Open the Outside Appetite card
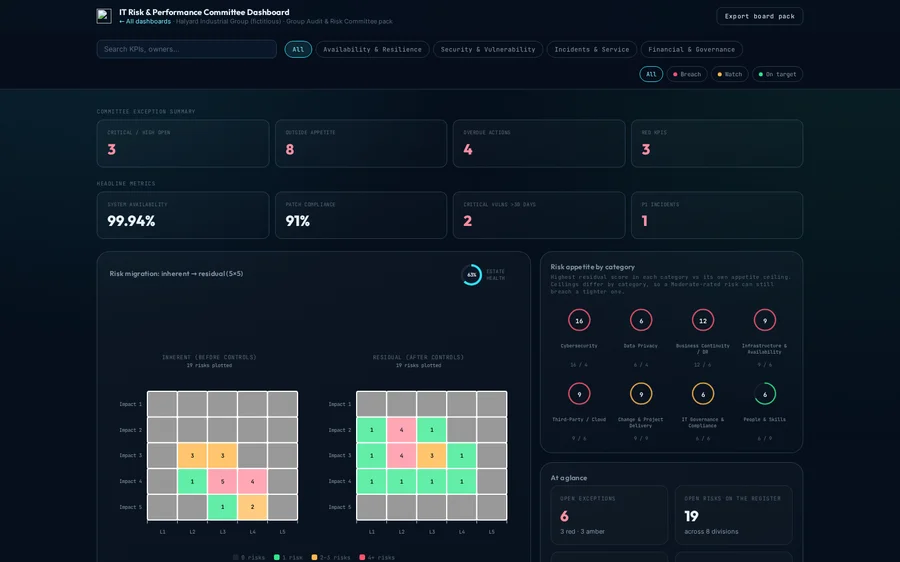Screen dimensions: 900x562 (361, 144)
